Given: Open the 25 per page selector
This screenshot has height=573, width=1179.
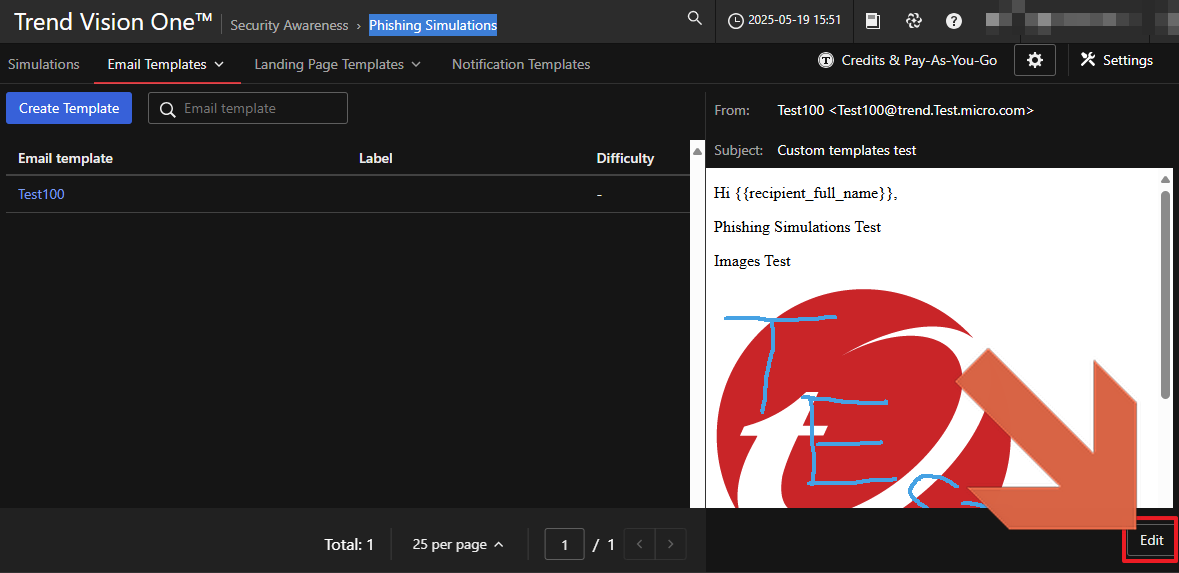Looking at the screenshot, I should pyautogui.click(x=458, y=544).
